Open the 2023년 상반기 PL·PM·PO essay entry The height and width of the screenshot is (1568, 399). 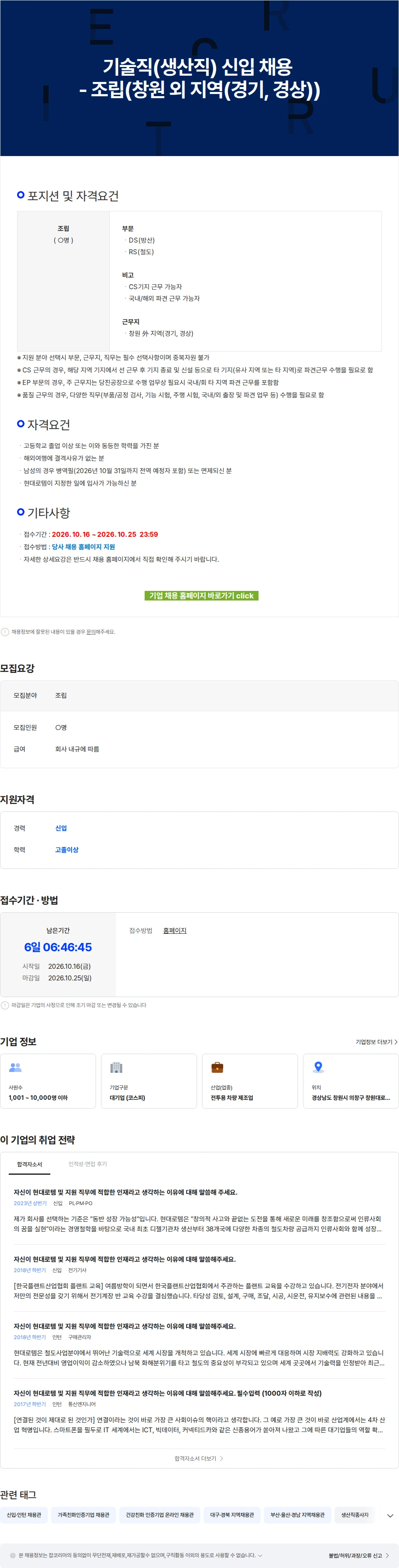pyautogui.click(x=199, y=1211)
